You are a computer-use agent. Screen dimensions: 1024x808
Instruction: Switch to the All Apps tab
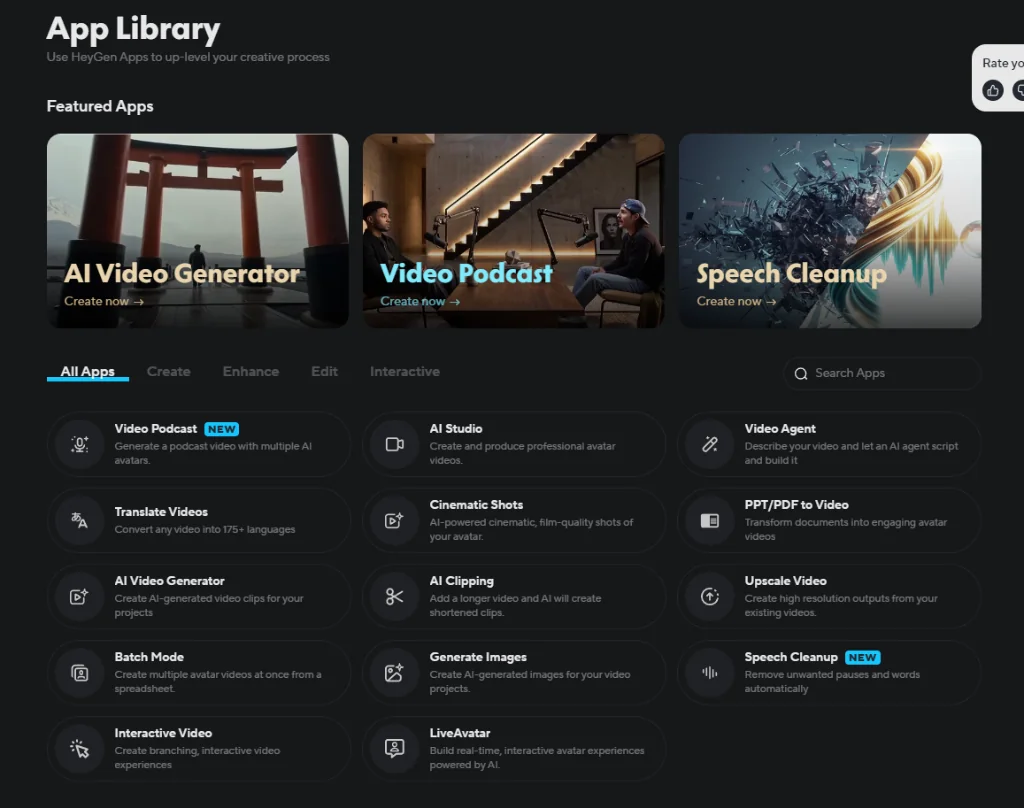click(x=88, y=371)
